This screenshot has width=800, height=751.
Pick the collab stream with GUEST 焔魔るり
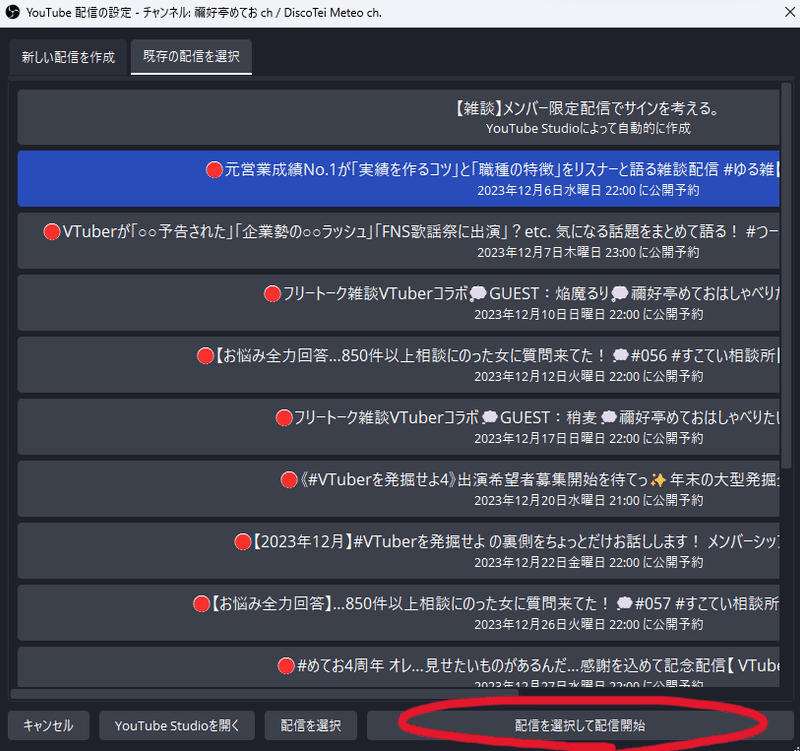pyautogui.click(x=398, y=303)
